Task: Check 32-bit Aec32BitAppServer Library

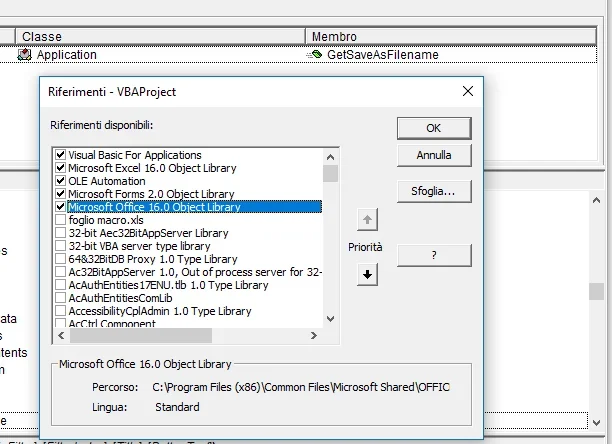Action: point(60,233)
